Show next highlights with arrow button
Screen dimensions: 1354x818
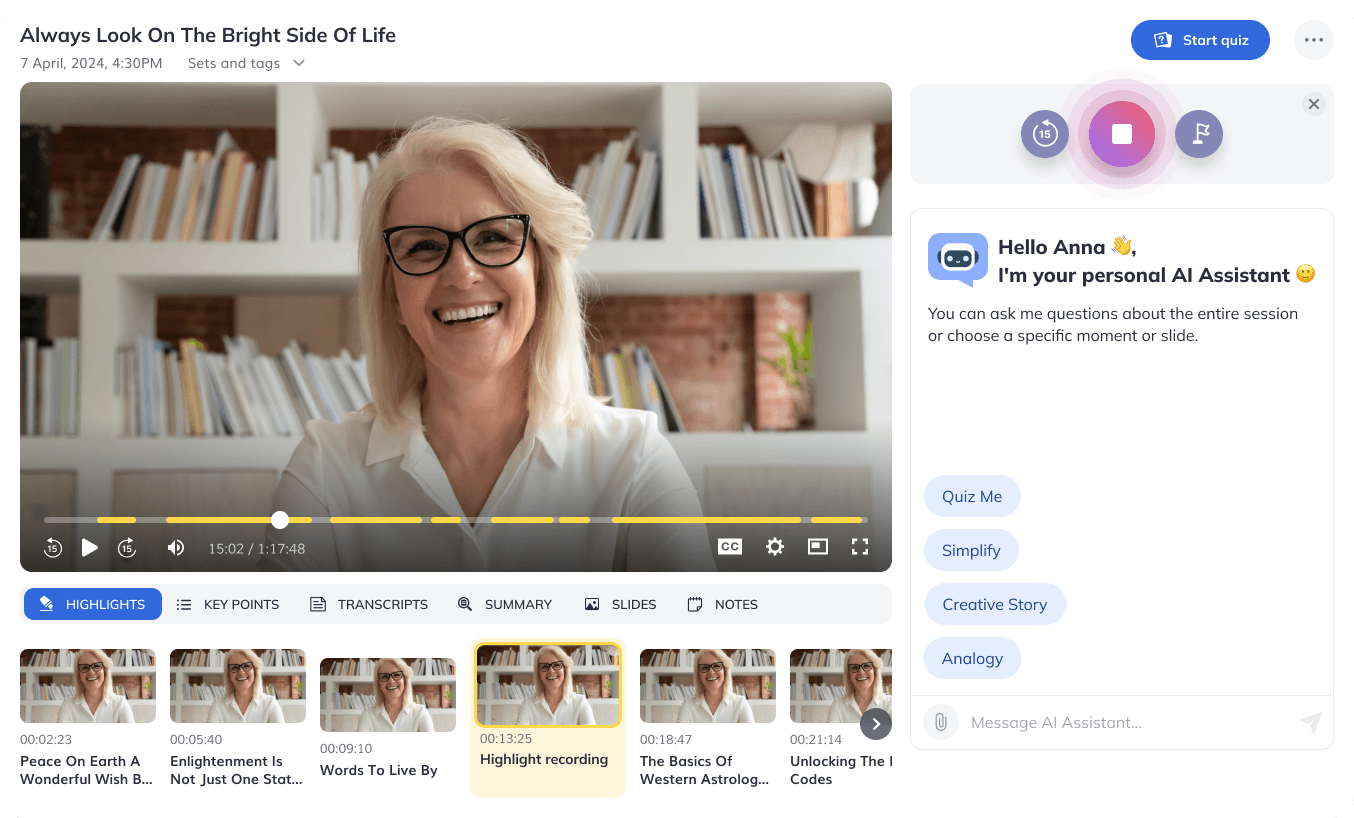coord(876,723)
